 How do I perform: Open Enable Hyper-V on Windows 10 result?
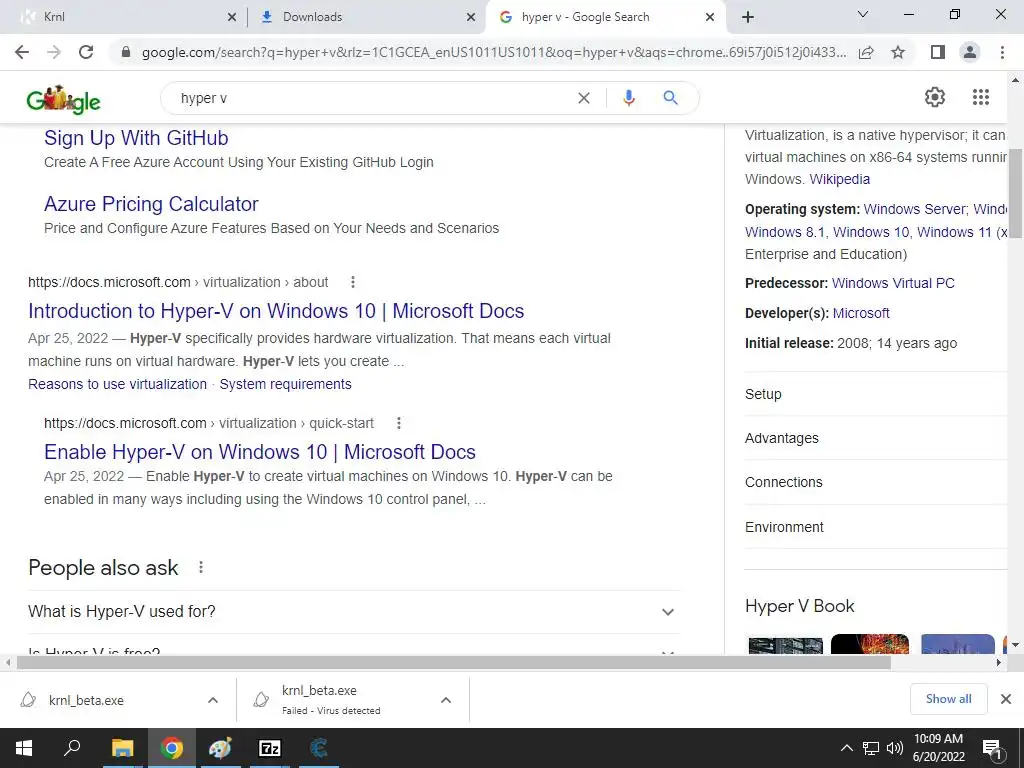(259, 452)
